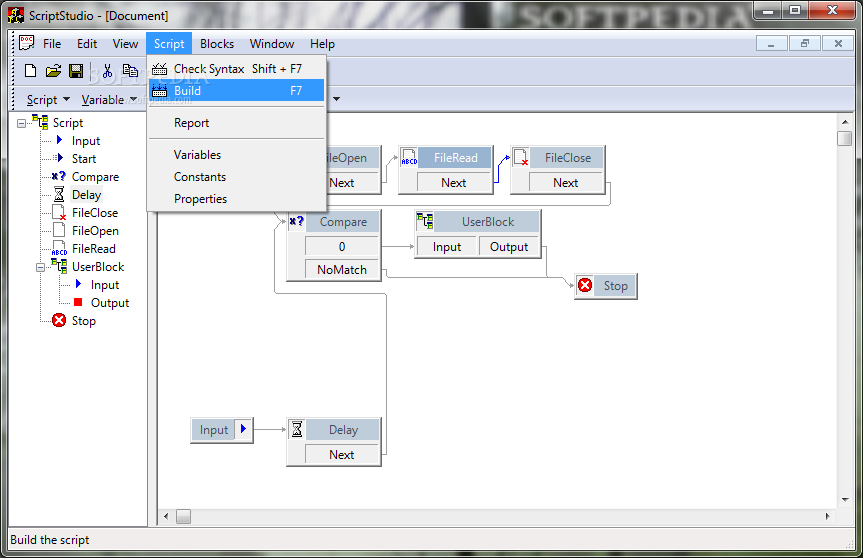Click the Delay hourglass icon in tree
Image resolution: width=863 pixels, height=558 pixels.
(59, 194)
